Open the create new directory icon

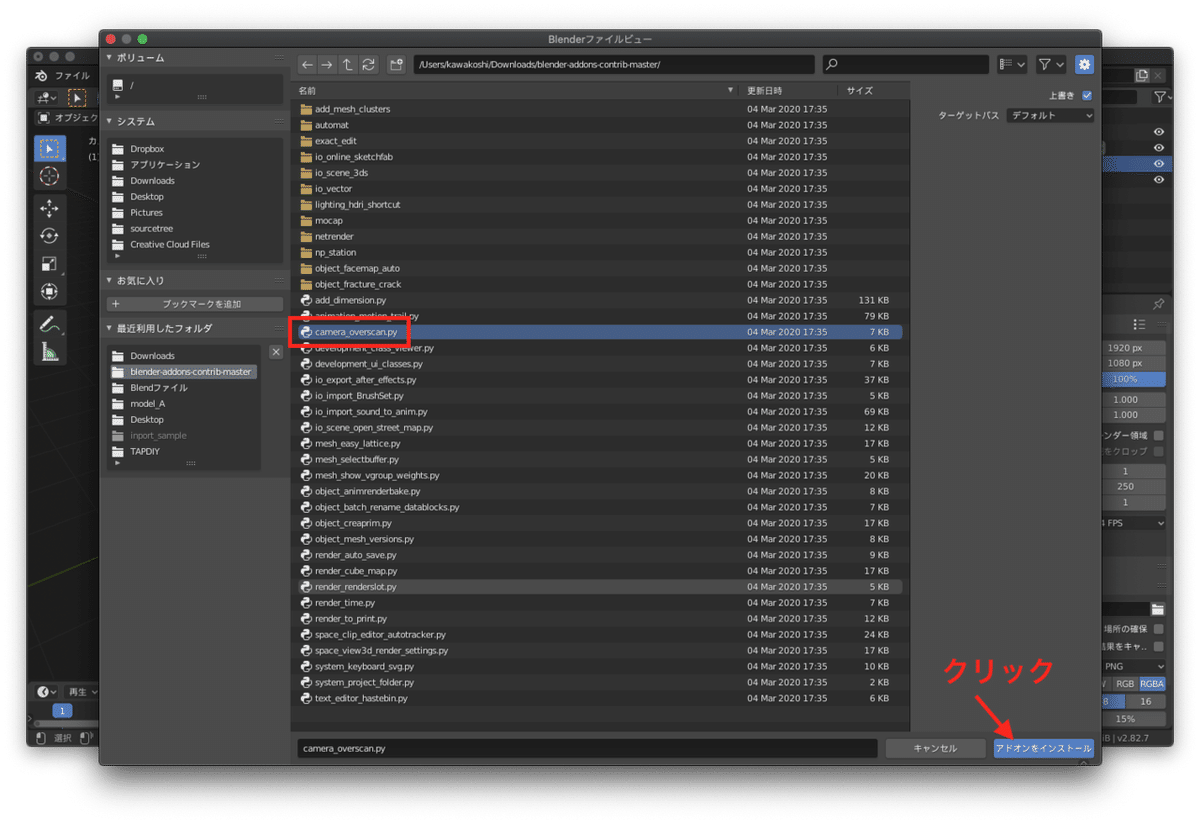396,63
